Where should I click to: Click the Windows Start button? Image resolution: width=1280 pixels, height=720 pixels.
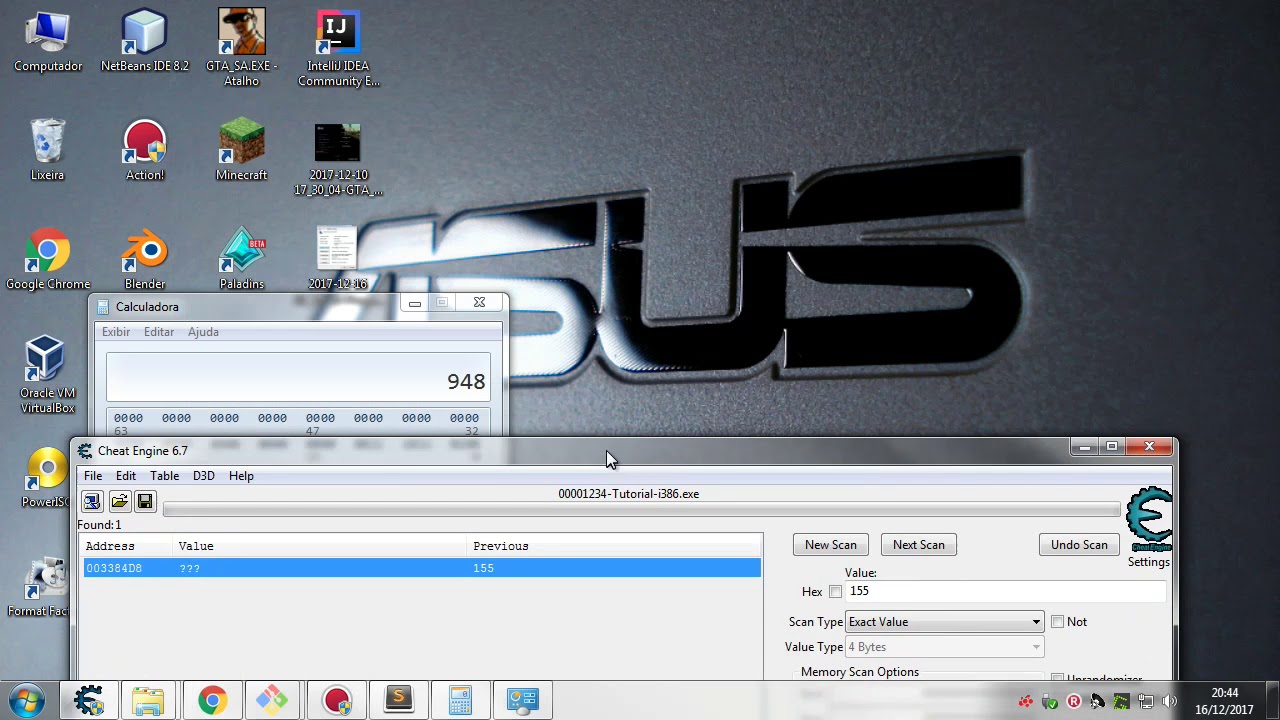click(x=27, y=700)
